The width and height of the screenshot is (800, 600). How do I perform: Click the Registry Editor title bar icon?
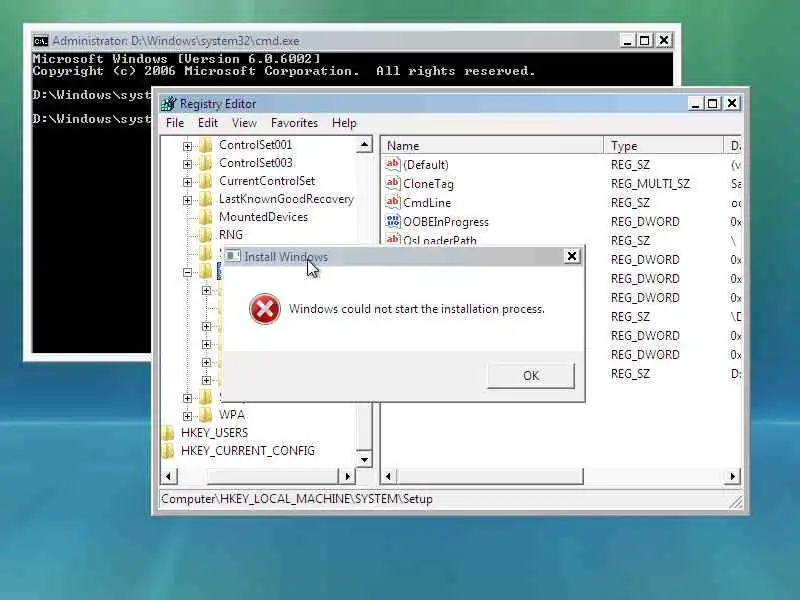tap(168, 104)
